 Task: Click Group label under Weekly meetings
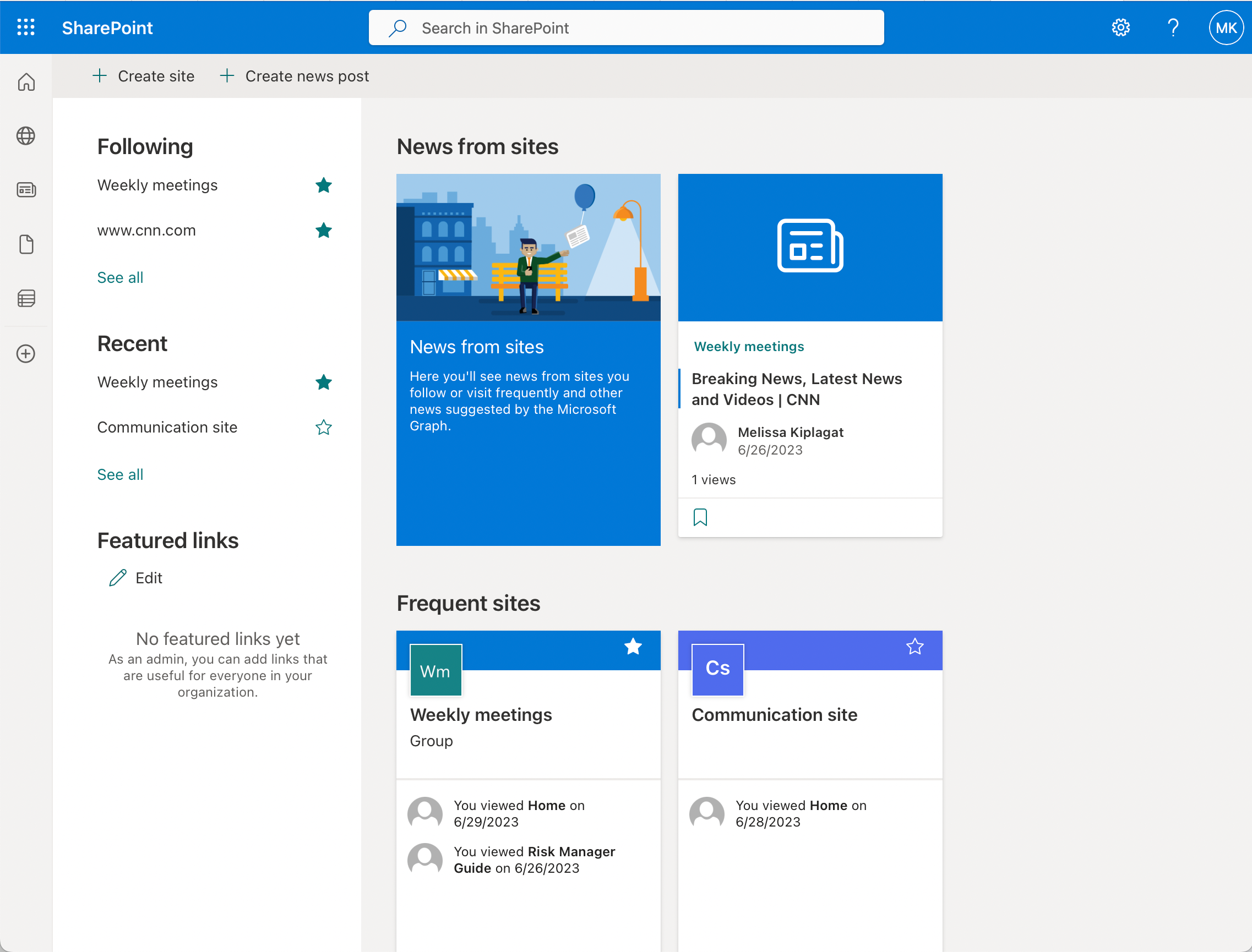(x=431, y=741)
